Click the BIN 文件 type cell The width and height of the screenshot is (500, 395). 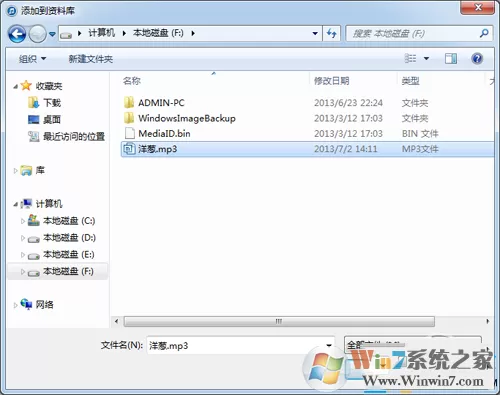point(420,133)
